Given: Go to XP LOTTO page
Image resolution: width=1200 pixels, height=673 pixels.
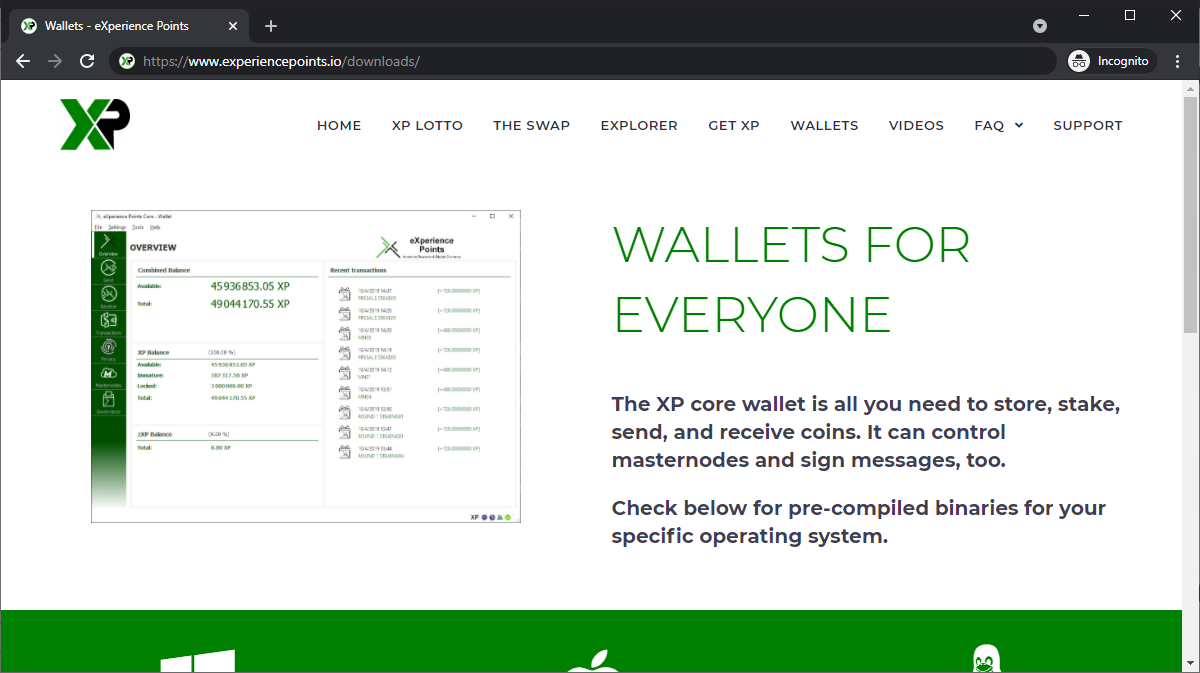Looking at the screenshot, I should (427, 125).
